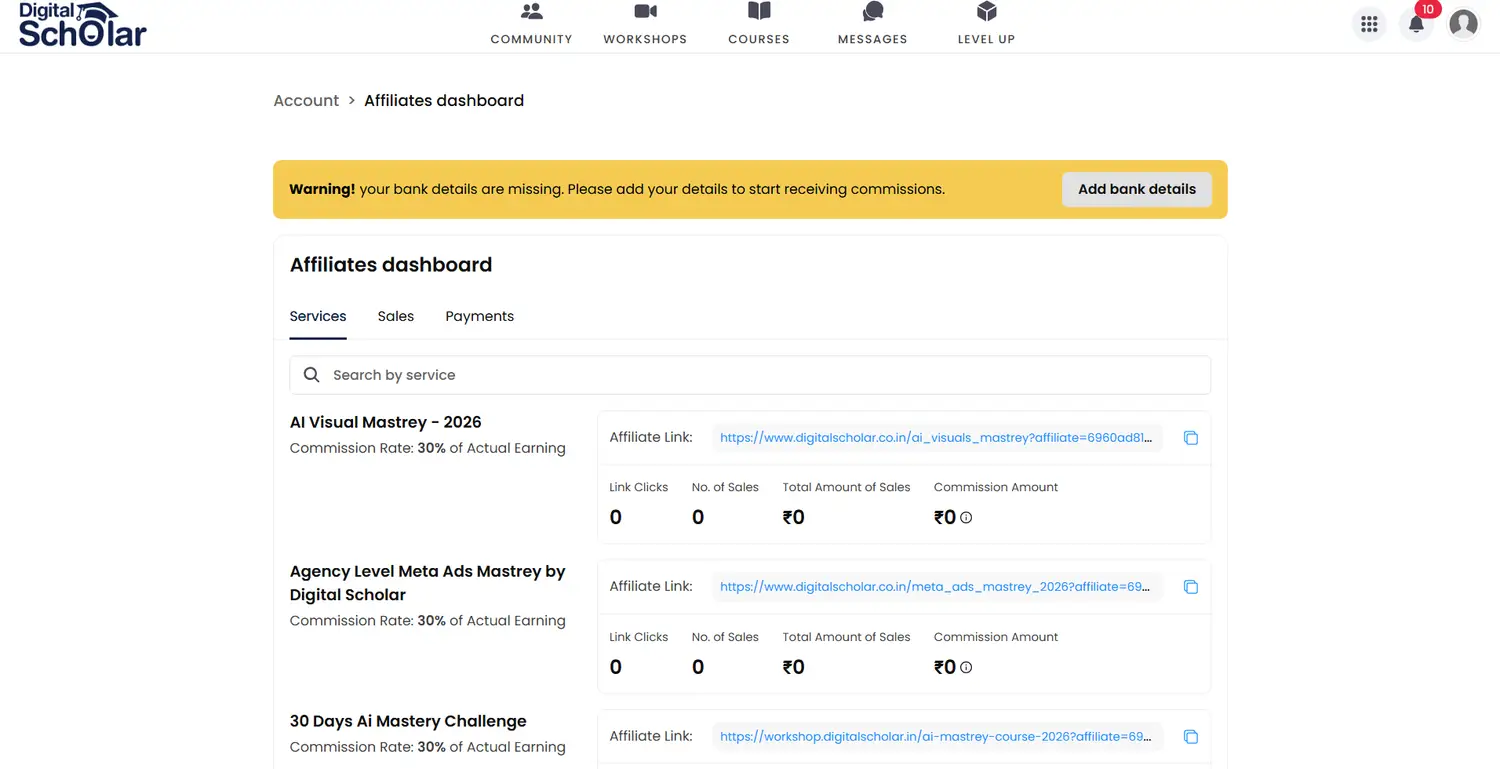This screenshot has height=769, width=1500.
Task: Copy Meta Ads Mastrey affiliate link
Action: point(1190,587)
